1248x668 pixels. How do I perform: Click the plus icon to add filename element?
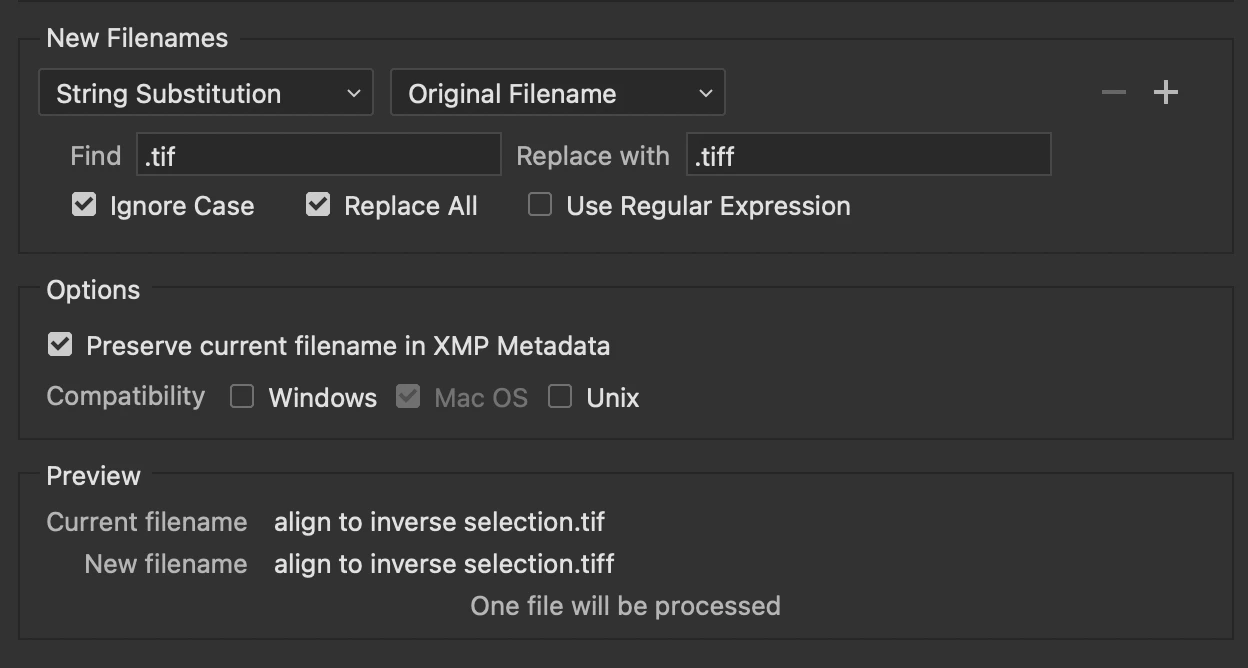coord(1165,93)
